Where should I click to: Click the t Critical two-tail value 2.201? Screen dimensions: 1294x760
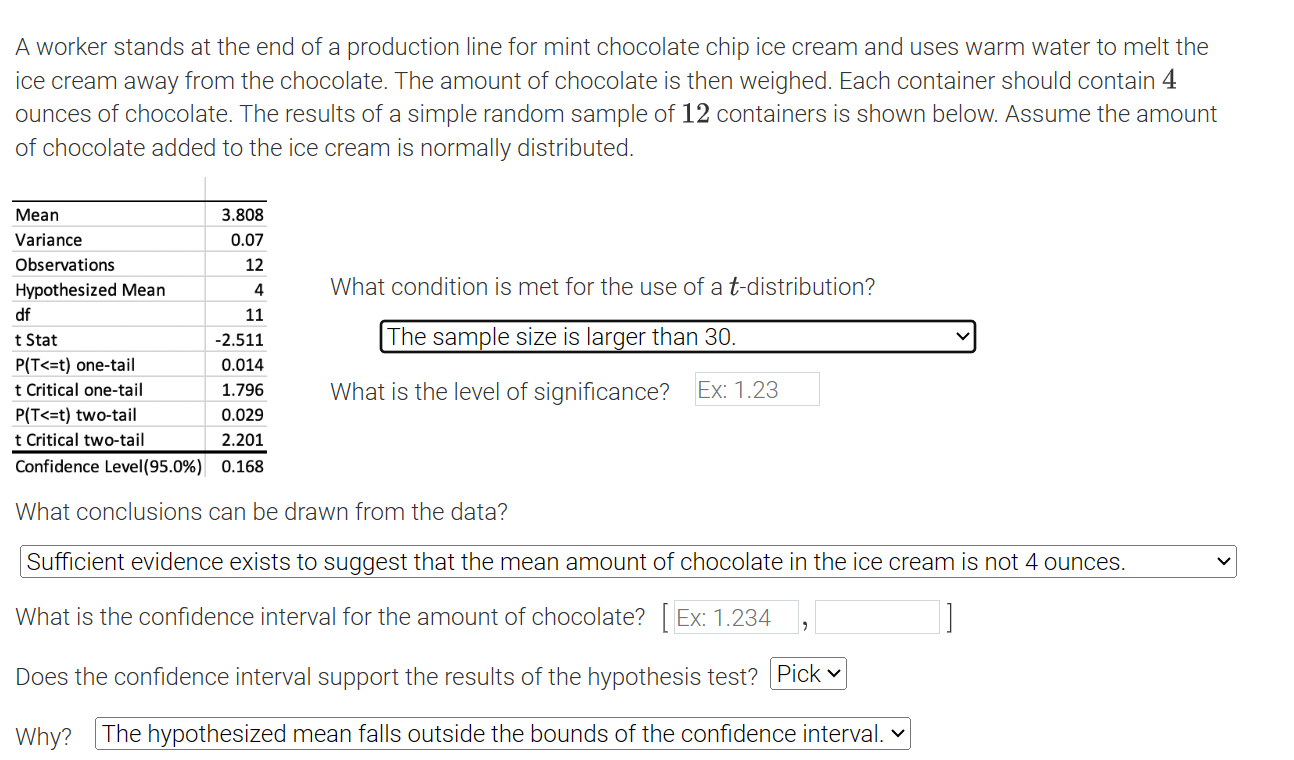click(242, 440)
